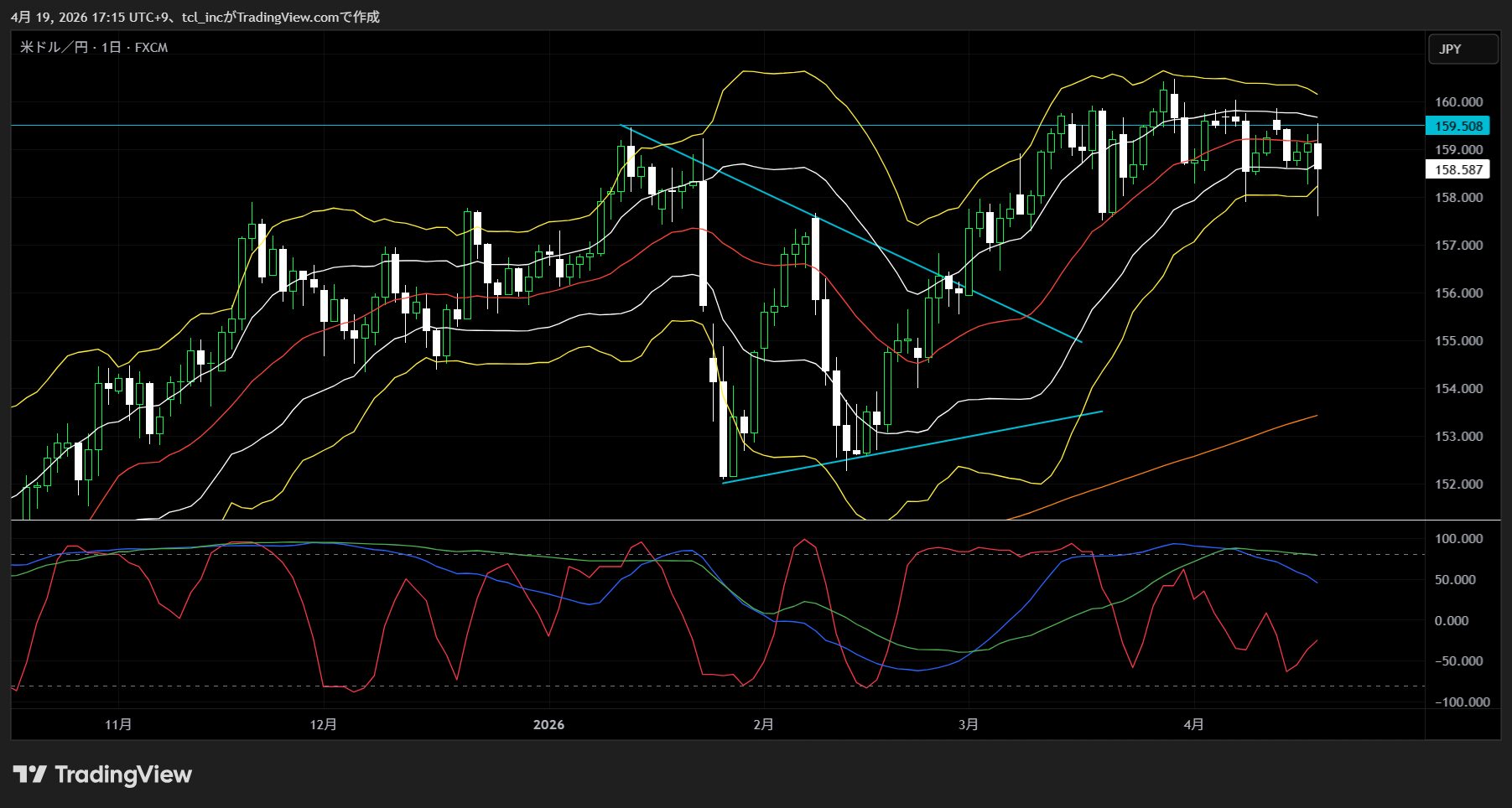Click the 156.000 price scale label

click(1458, 293)
